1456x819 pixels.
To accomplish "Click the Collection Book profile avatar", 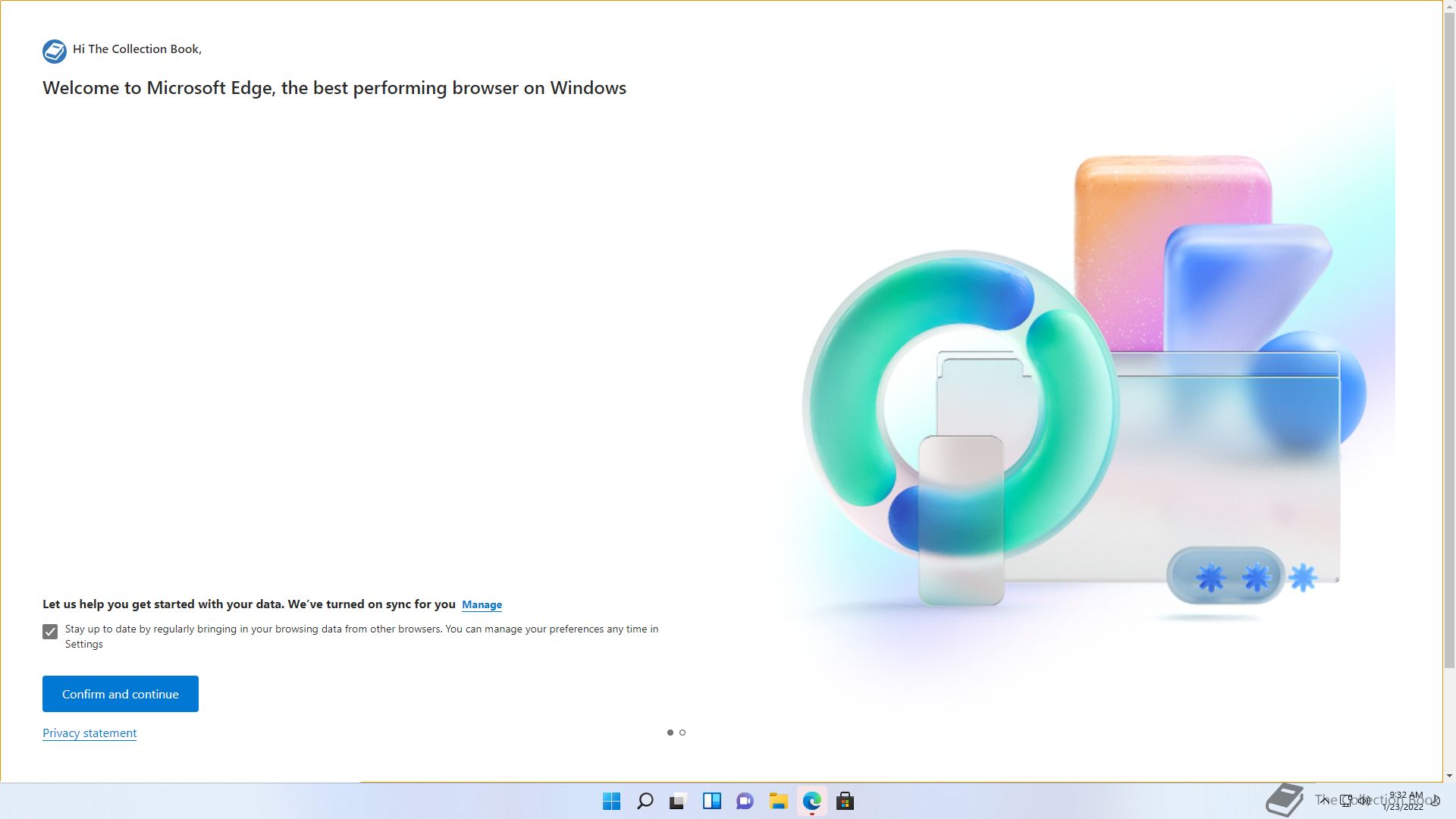I will coord(55,51).
